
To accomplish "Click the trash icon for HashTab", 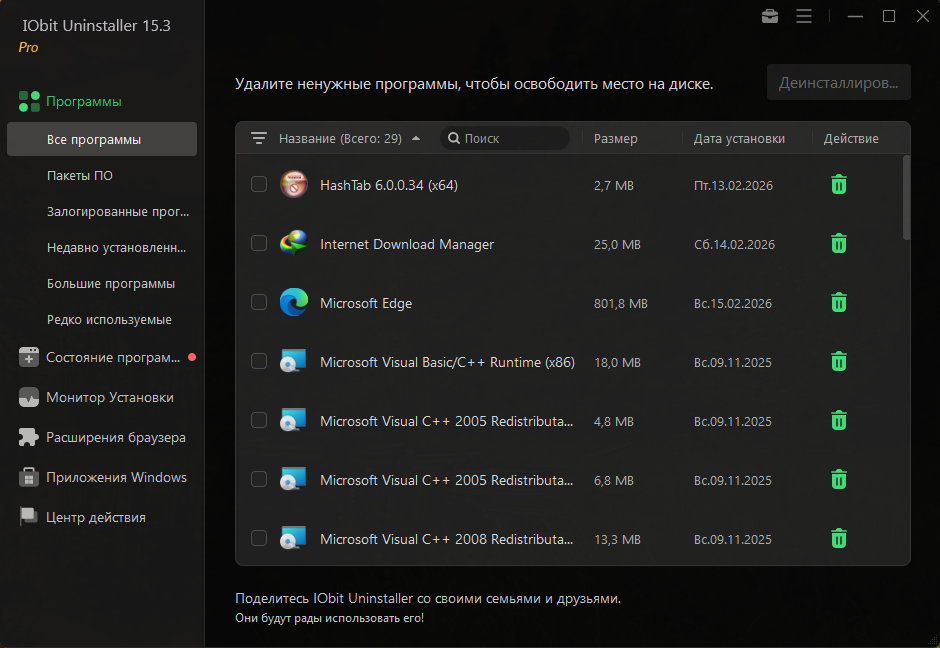I will [839, 185].
